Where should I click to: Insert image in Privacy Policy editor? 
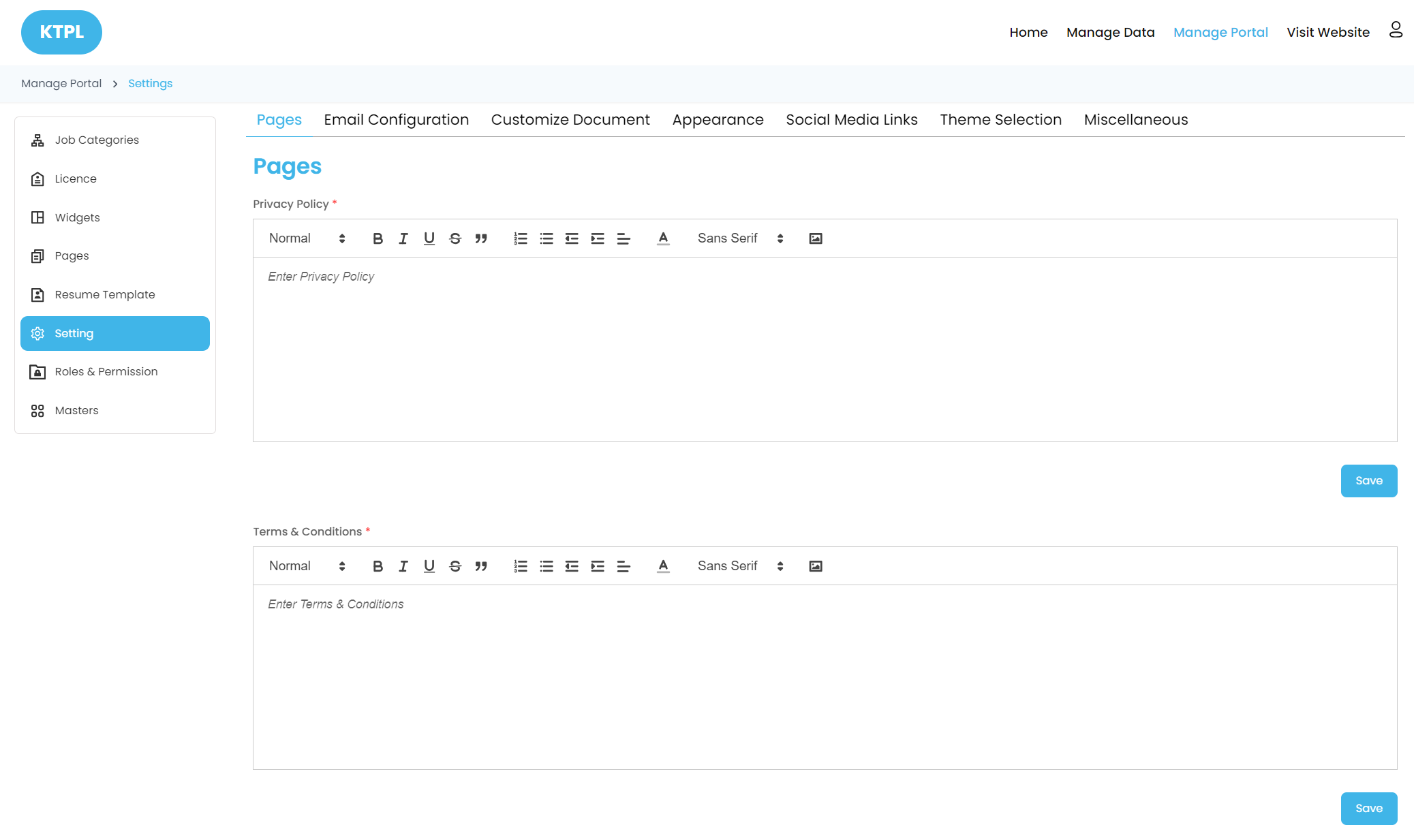tap(816, 238)
